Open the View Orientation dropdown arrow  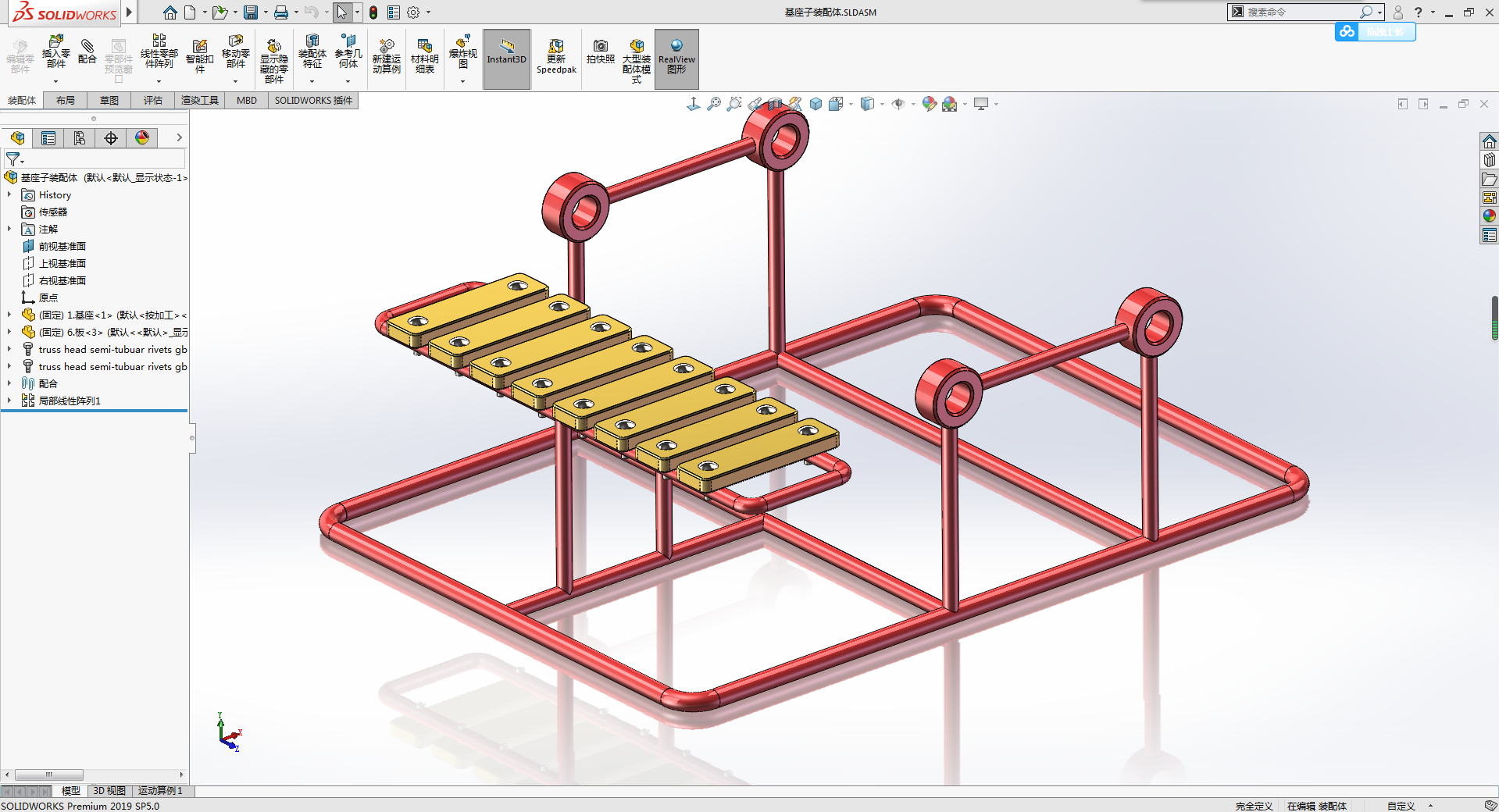[851, 104]
